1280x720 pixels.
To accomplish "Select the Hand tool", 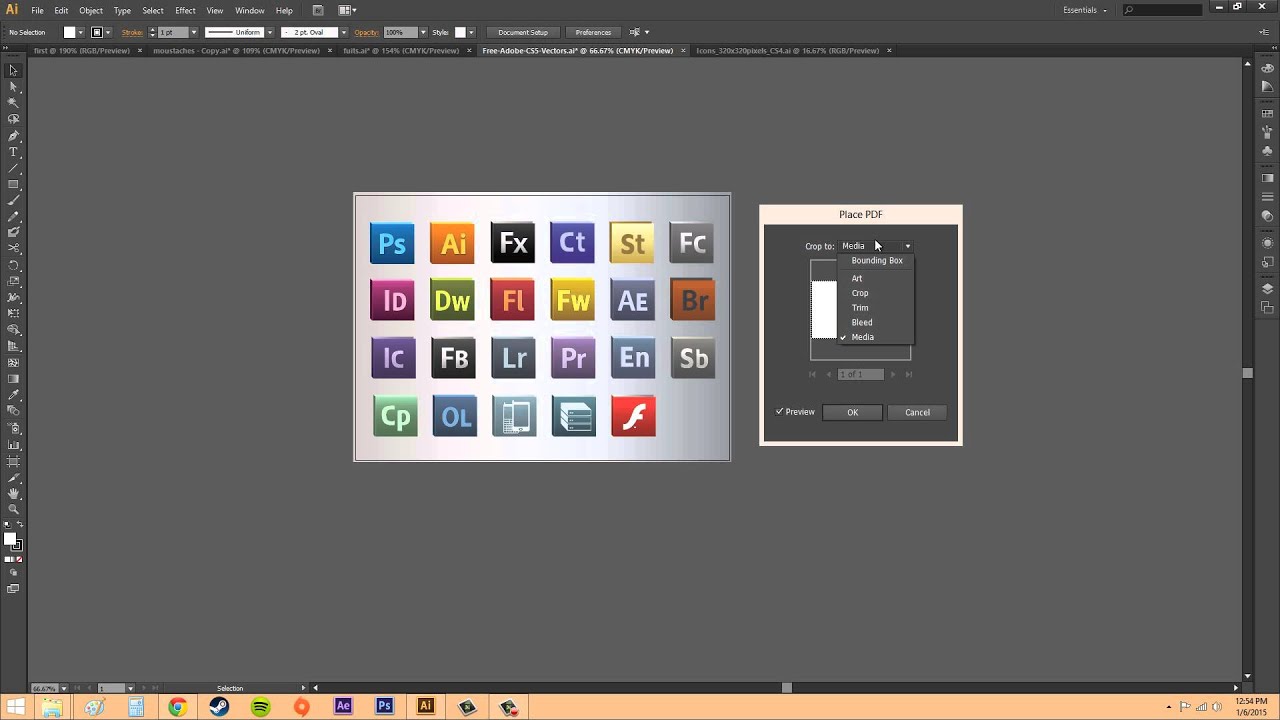I will [13, 492].
